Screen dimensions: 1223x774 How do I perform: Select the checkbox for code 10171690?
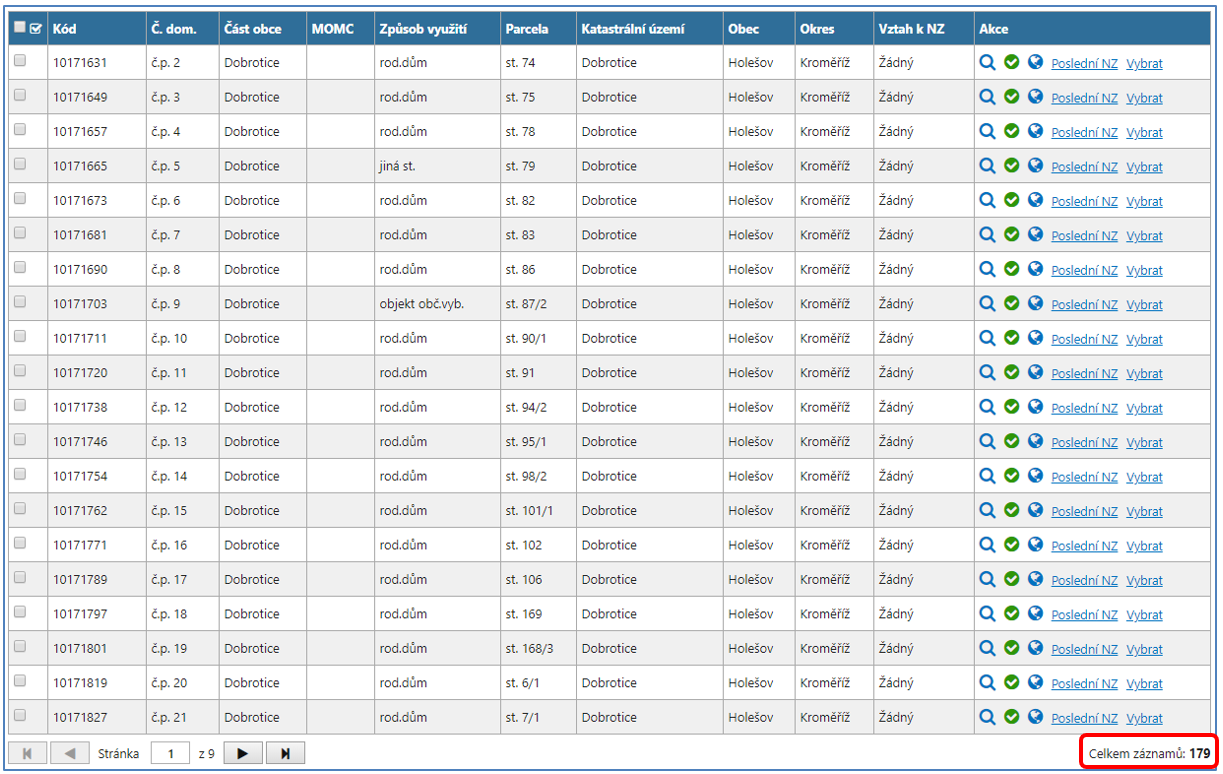20,268
